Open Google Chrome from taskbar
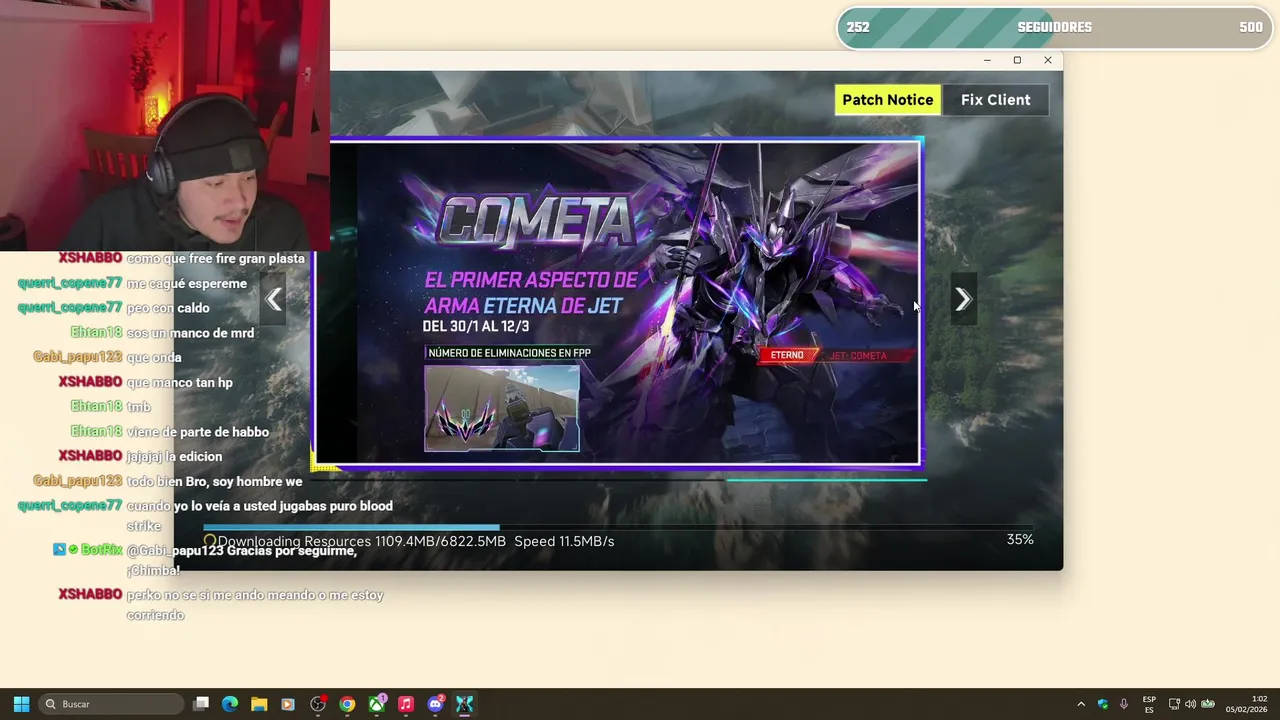This screenshot has width=1280, height=720. (x=347, y=704)
